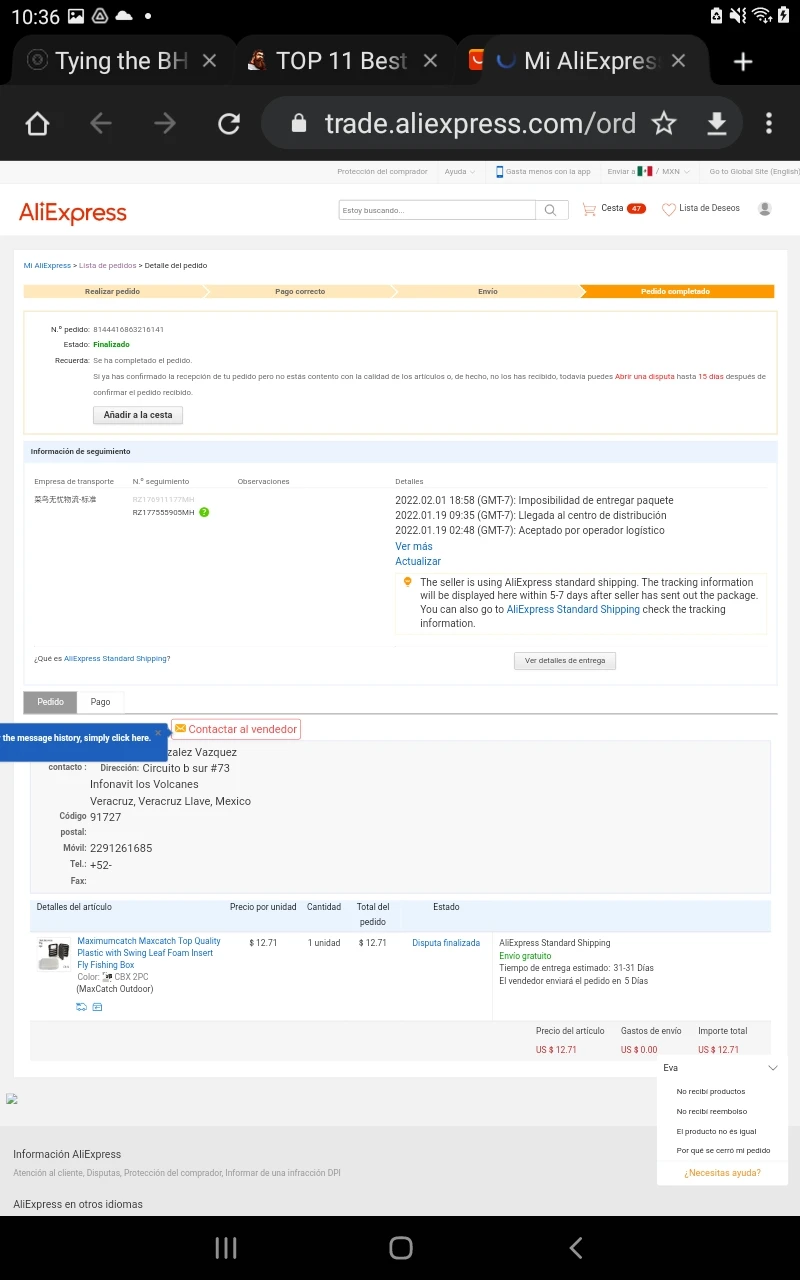
Task: Select the Pago tab
Action: click(100, 702)
